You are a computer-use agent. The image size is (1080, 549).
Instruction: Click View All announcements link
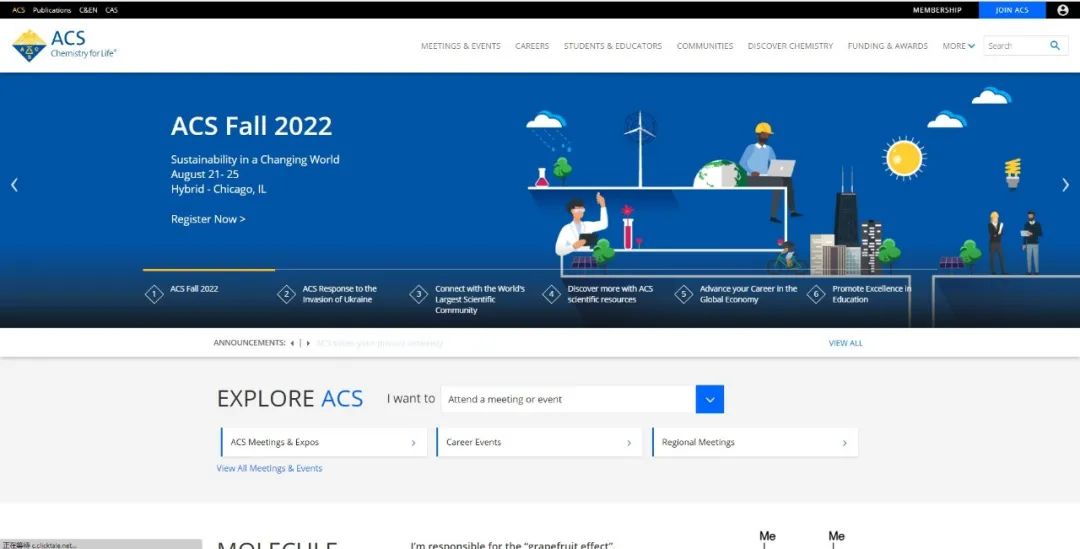(x=845, y=343)
